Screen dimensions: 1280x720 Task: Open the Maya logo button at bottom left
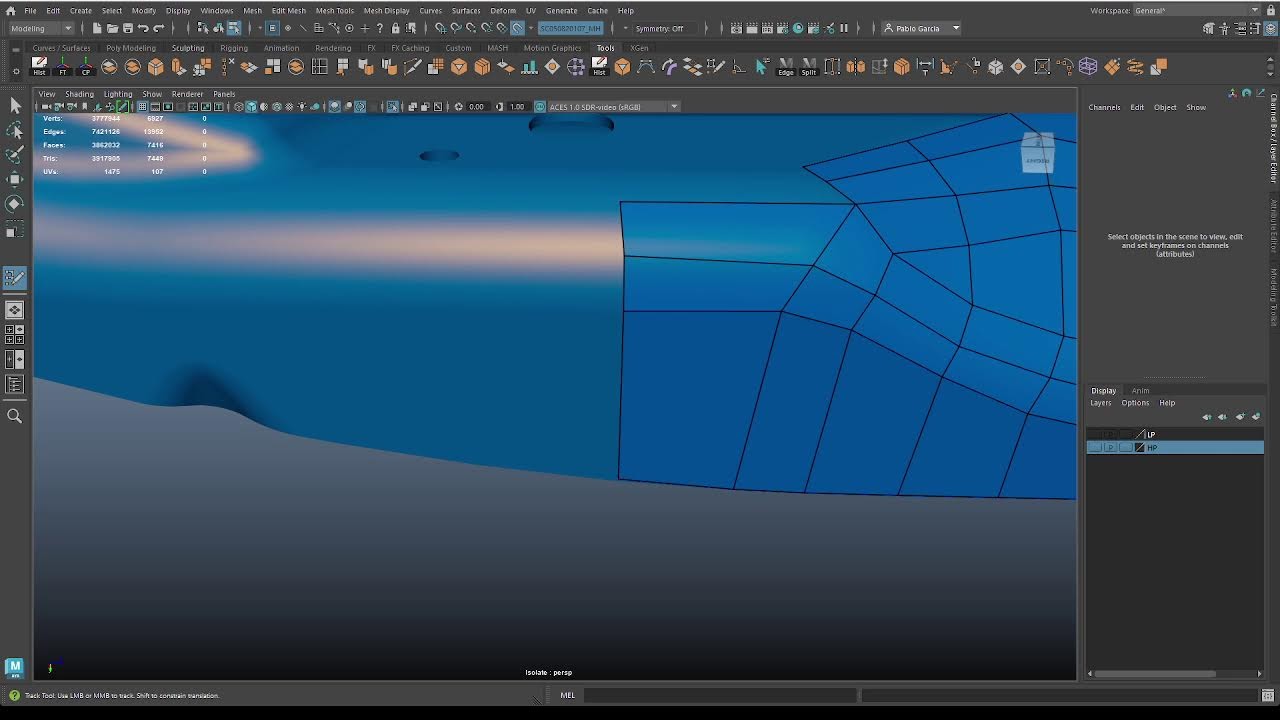tap(14, 667)
